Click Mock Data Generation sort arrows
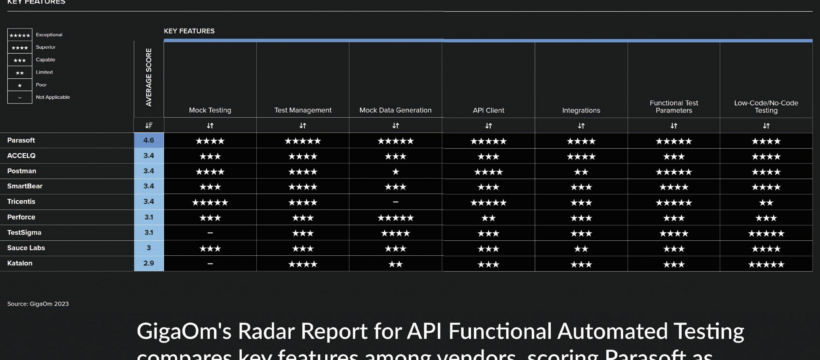This screenshot has width=820, height=360. click(395, 126)
